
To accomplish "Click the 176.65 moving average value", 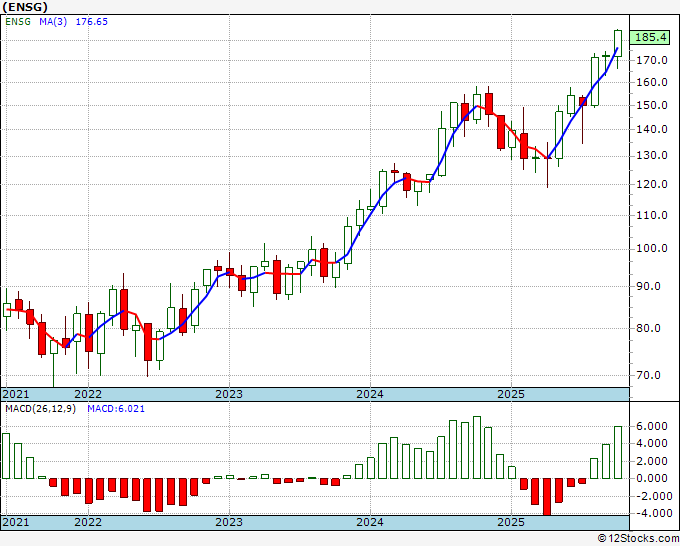I will [92, 22].
